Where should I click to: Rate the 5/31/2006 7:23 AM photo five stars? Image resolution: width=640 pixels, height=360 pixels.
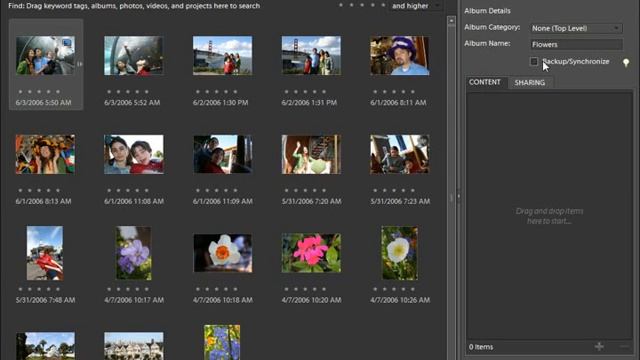(413, 190)
